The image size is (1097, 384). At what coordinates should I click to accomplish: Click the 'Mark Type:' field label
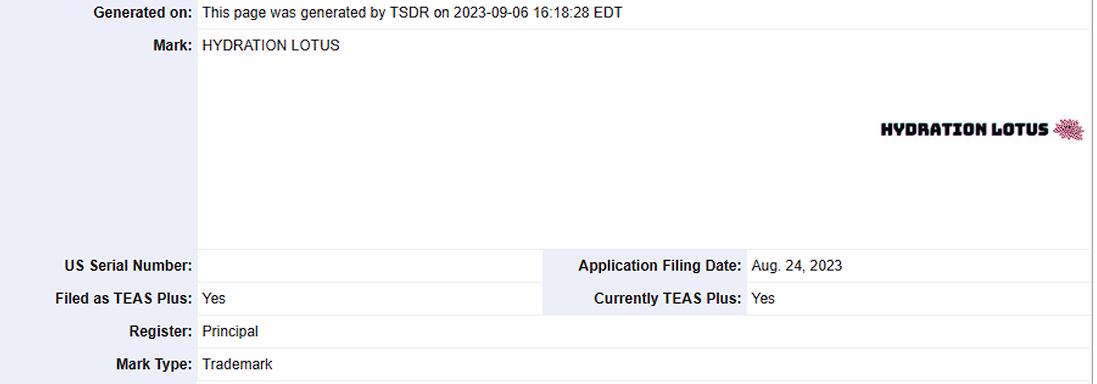tap(154, 364)
